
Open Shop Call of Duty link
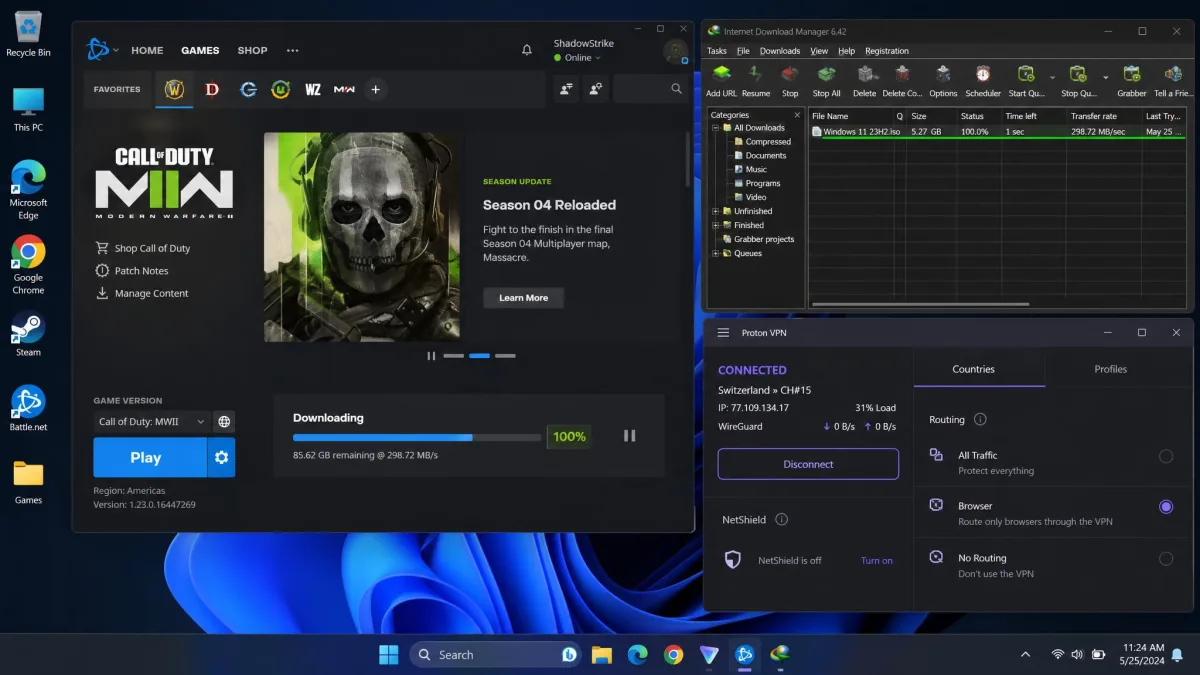coord(143,248)
